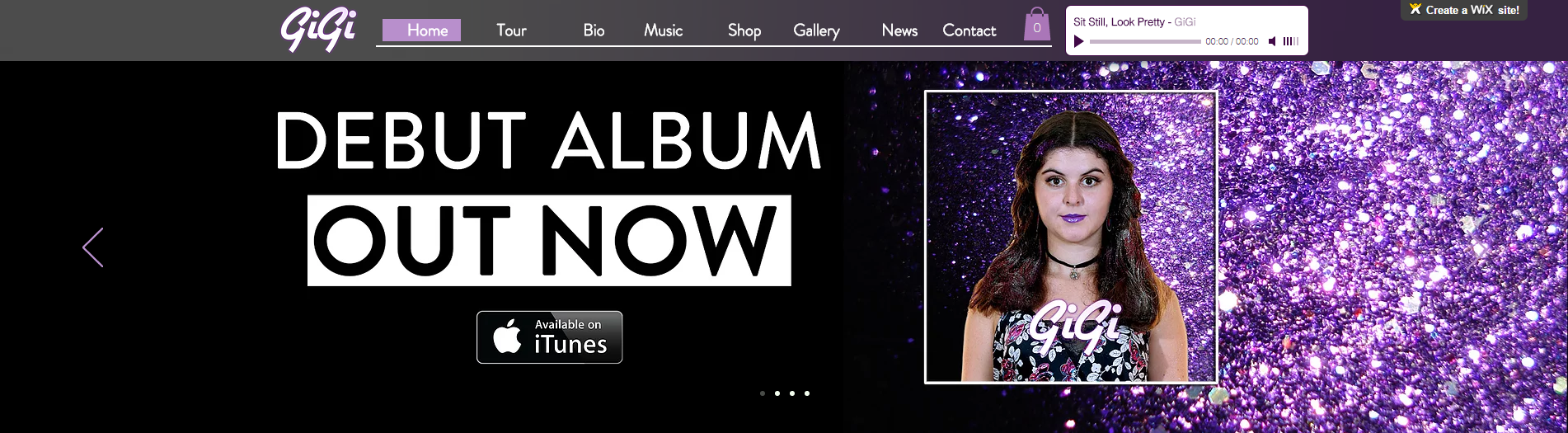The image size is (1568, 433).
Task: Open the Bio page
Action: point(594,31)
